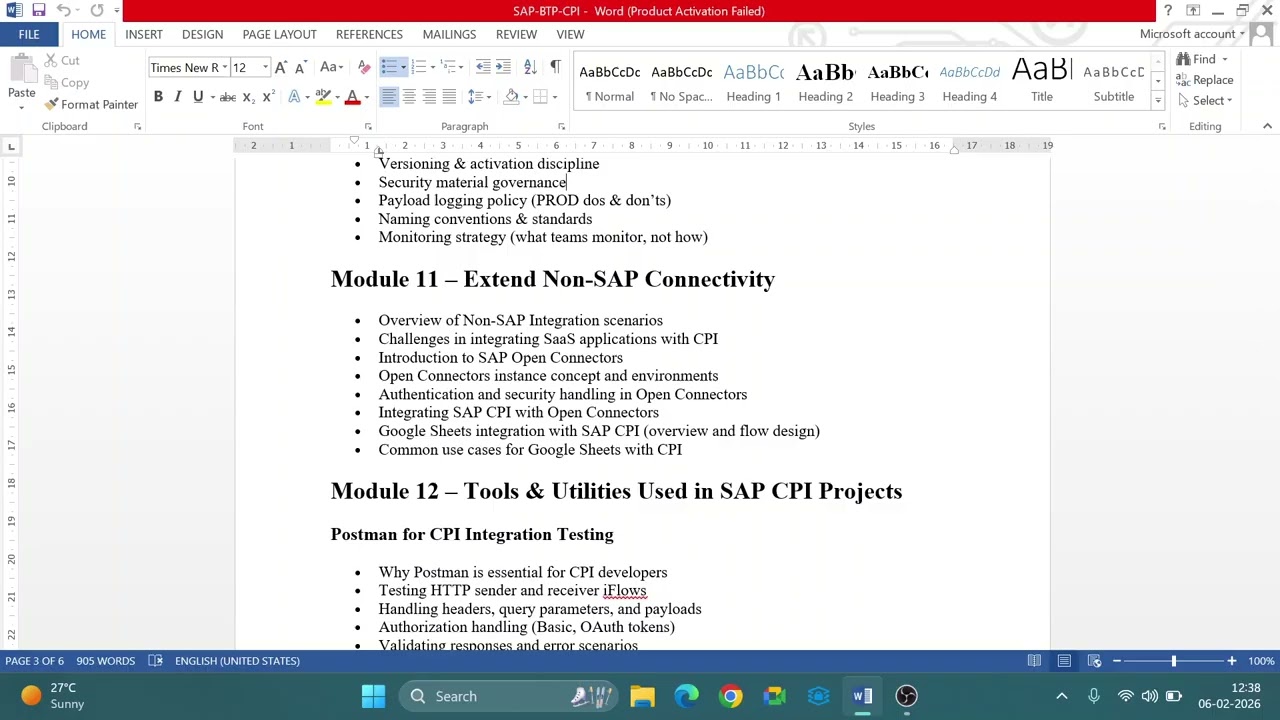The image size is (1280, 720).
Task: Click the PAGE 3 OF 6 indicator
Action: [34, 660]
